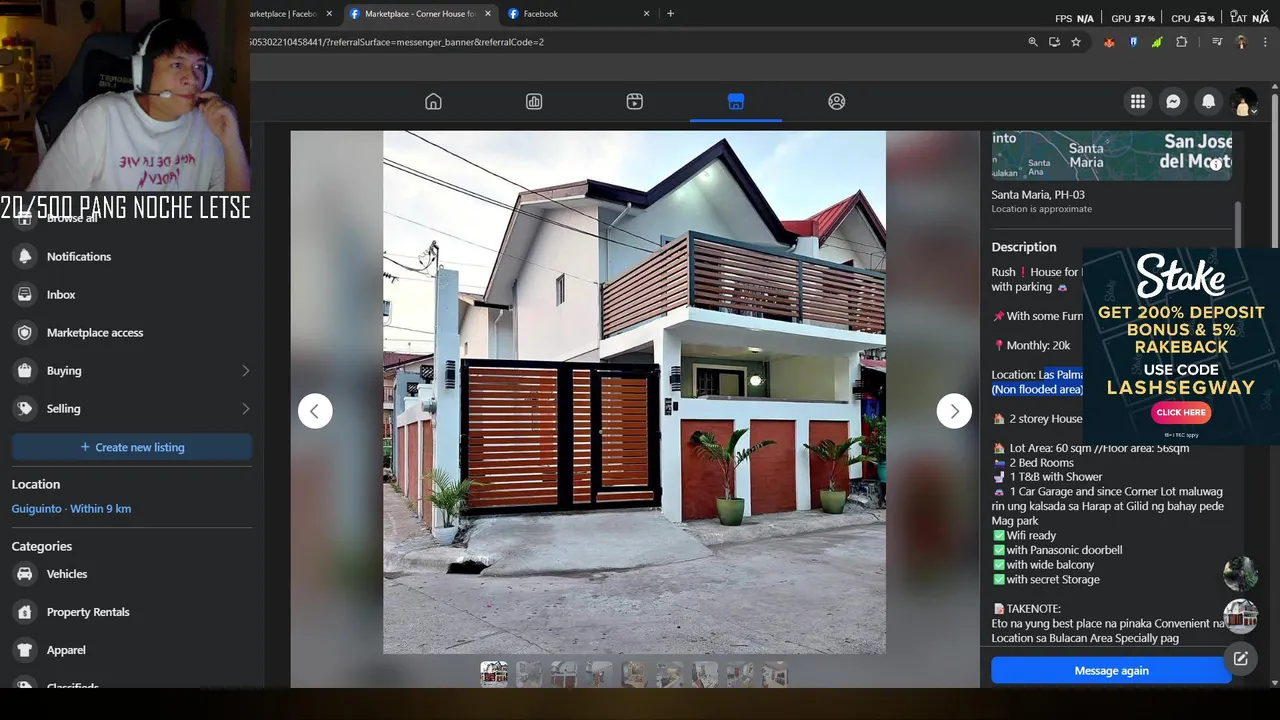Close the 'Marketplace - Corner House' tab
The width and height of the screenshot is (1280, 720).
488,14
